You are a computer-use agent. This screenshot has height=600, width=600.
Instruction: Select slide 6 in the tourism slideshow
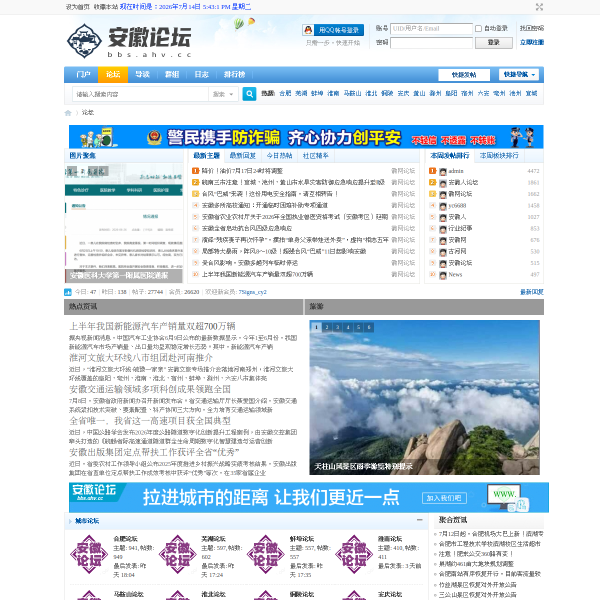[x=369, y=327]
